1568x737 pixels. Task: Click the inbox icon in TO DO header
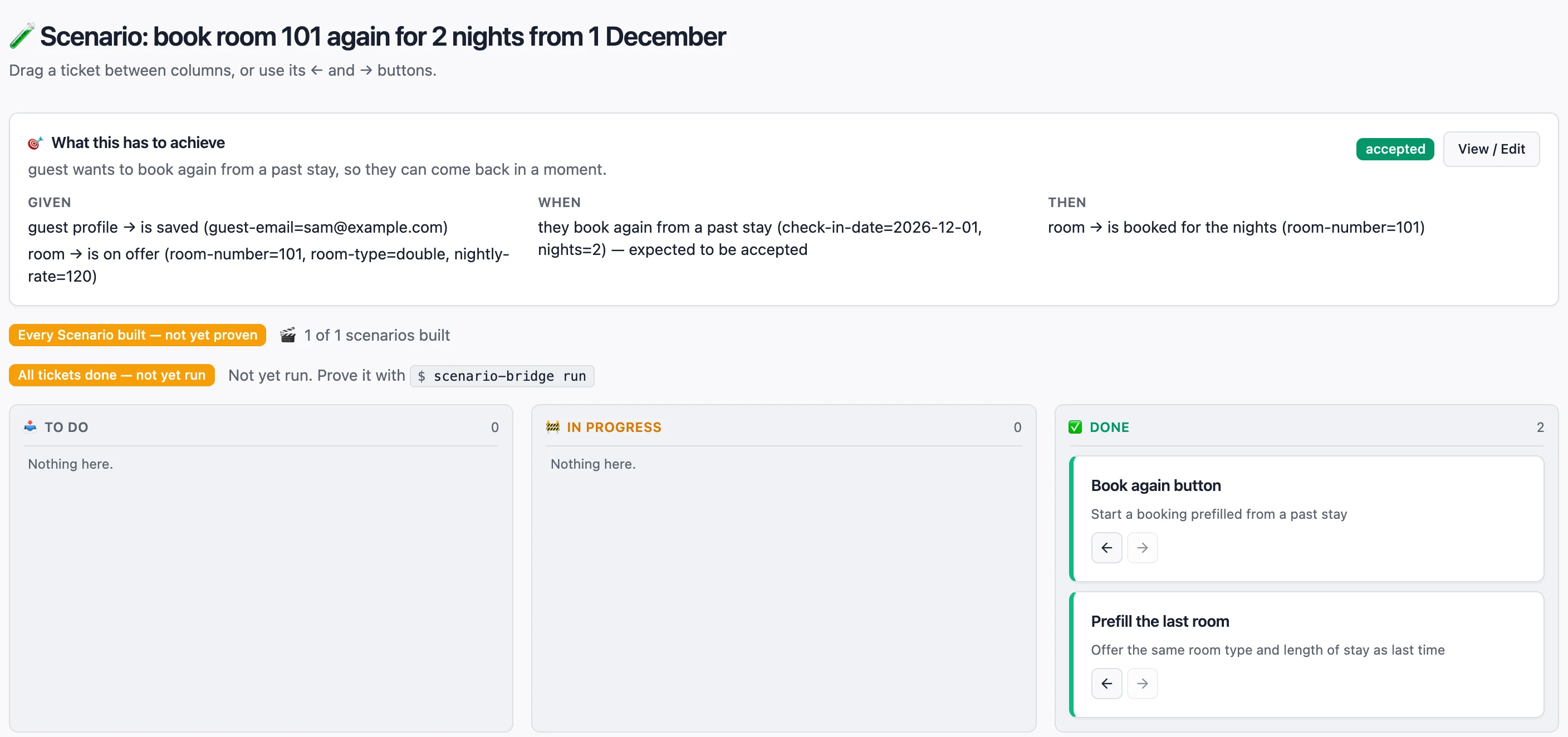[31, 426]
